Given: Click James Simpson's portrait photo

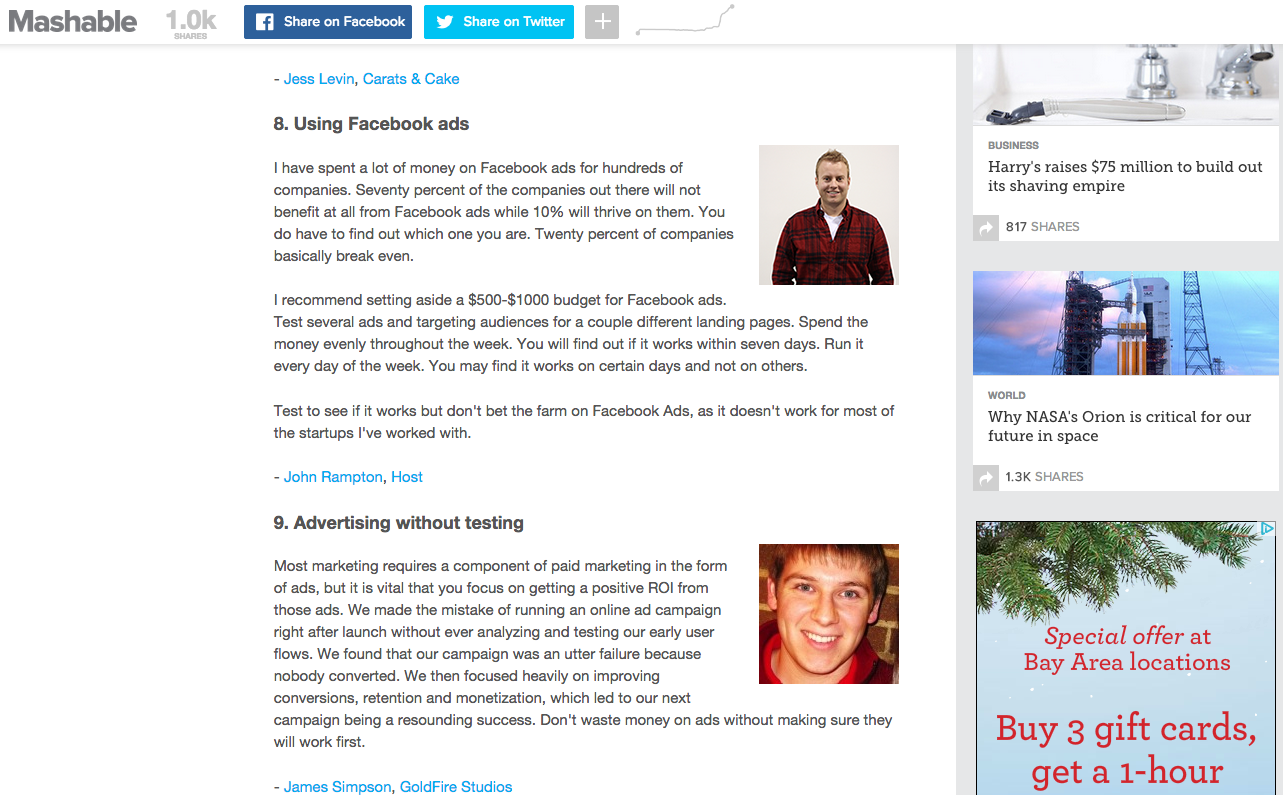Looking at the screenshot, I should [x=829, y=614].
